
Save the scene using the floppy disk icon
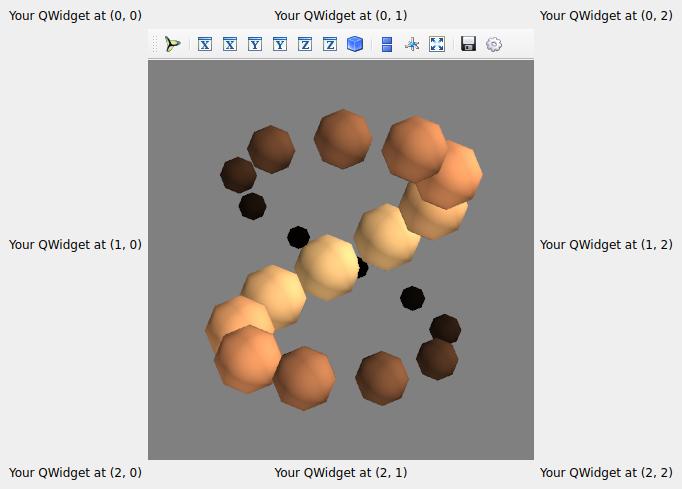(x=468, y=44)
